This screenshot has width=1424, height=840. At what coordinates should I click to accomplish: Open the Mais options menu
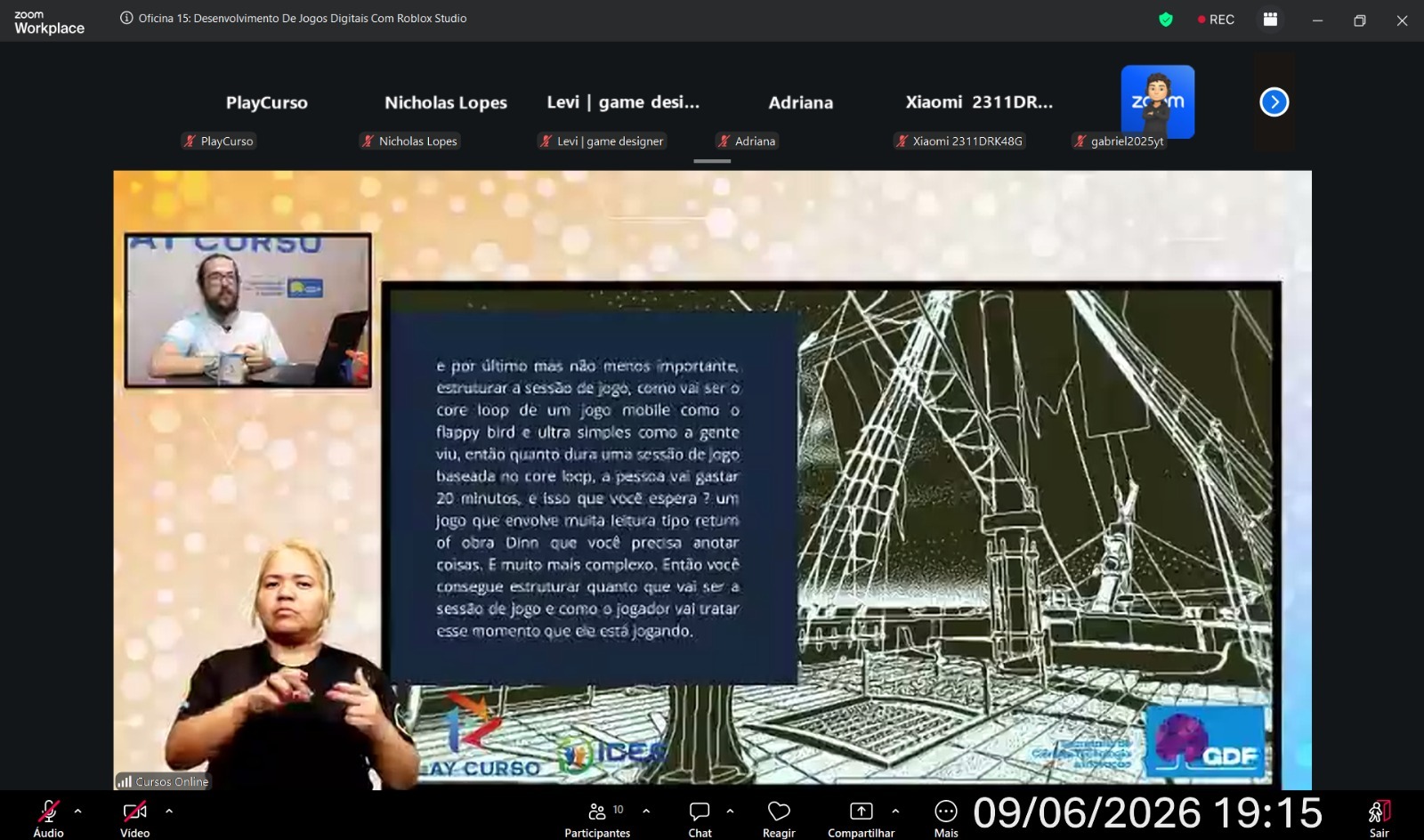(x=946, y=818)
